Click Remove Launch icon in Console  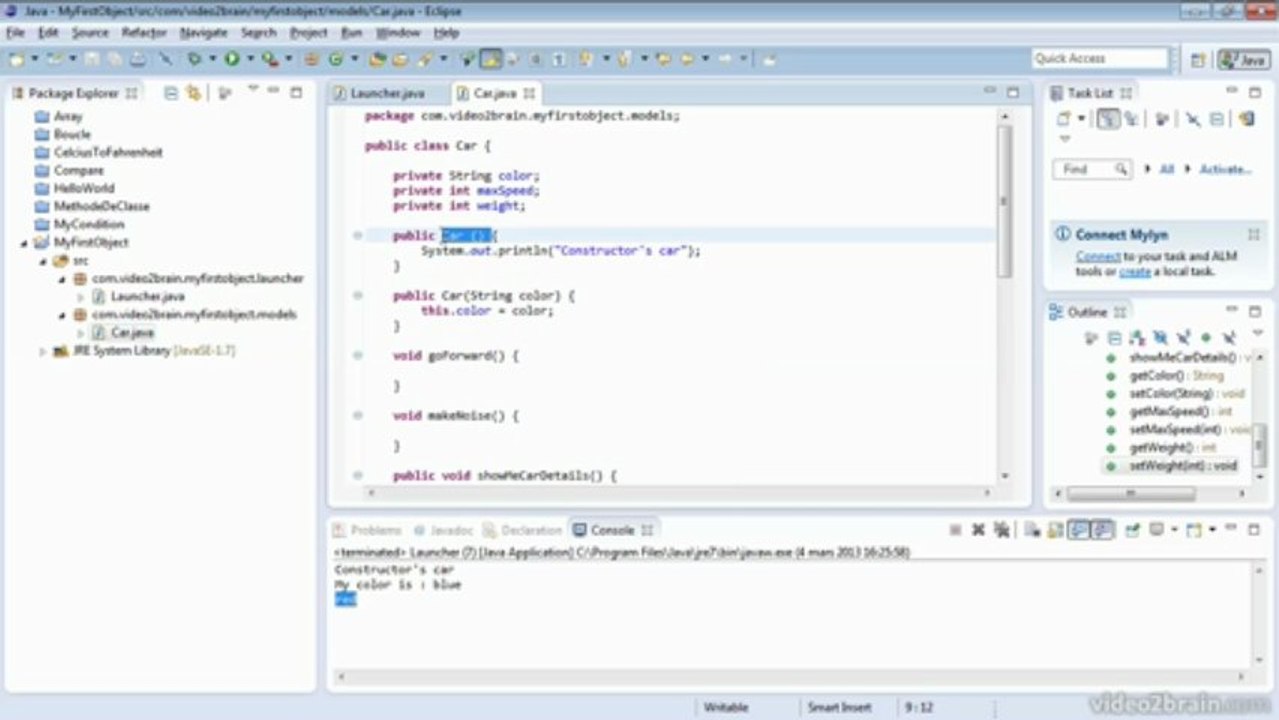pyautogui.click(x=978, y=530)
